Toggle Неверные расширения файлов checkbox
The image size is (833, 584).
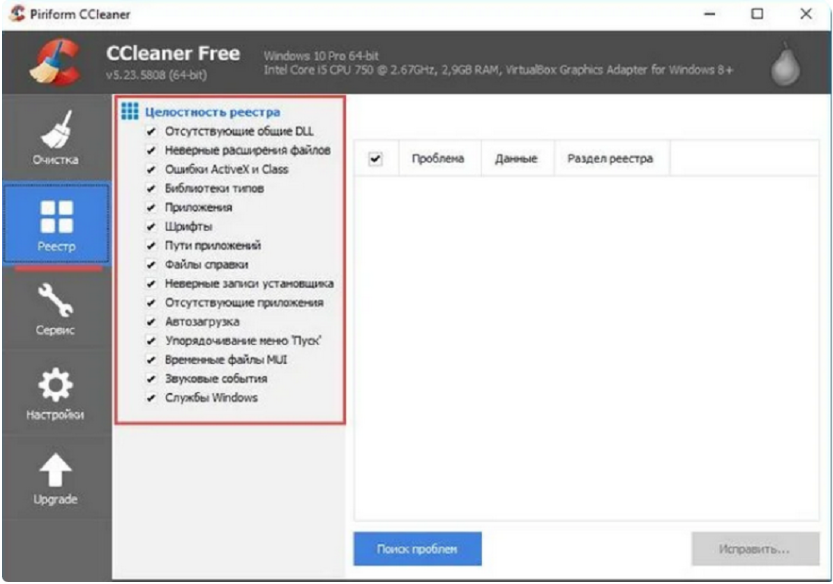click(151, 150)
